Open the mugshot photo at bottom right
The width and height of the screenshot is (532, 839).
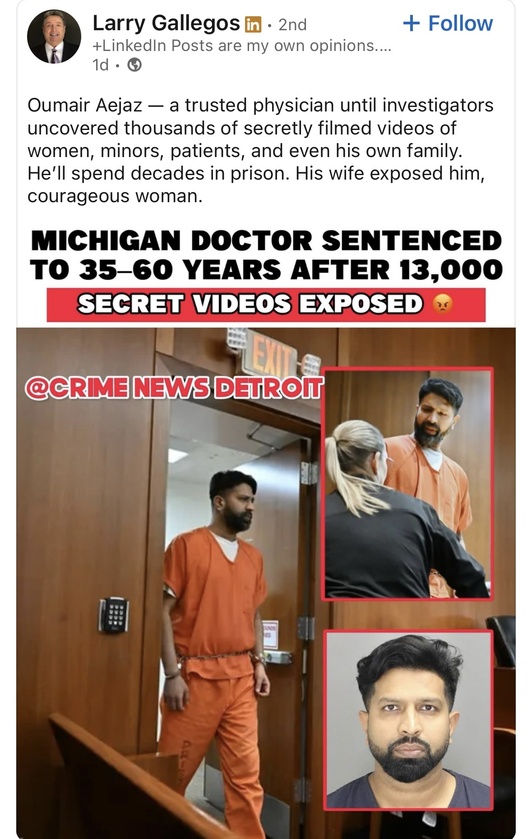[409, 720]
